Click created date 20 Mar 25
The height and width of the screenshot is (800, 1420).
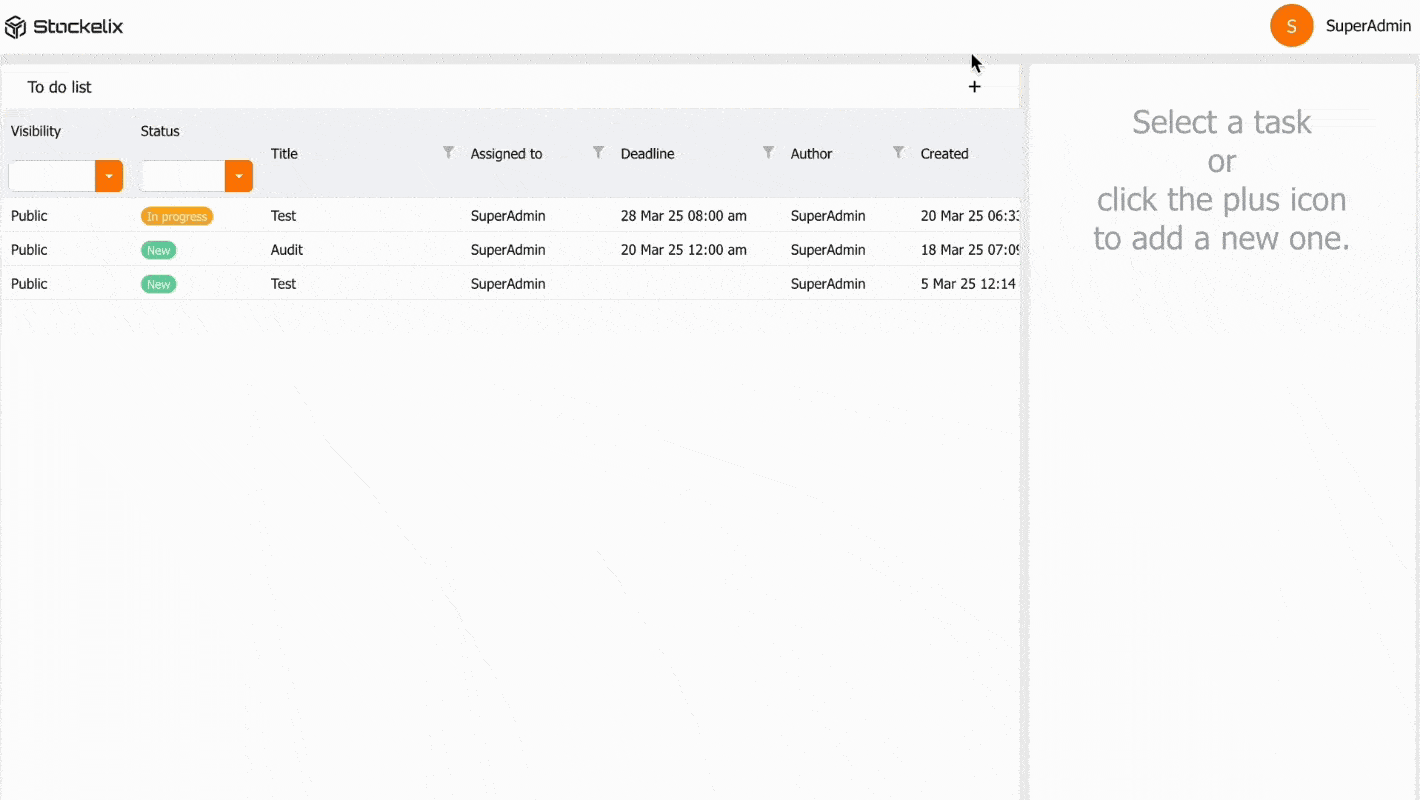pyautogui.click(x=970, y=216)
